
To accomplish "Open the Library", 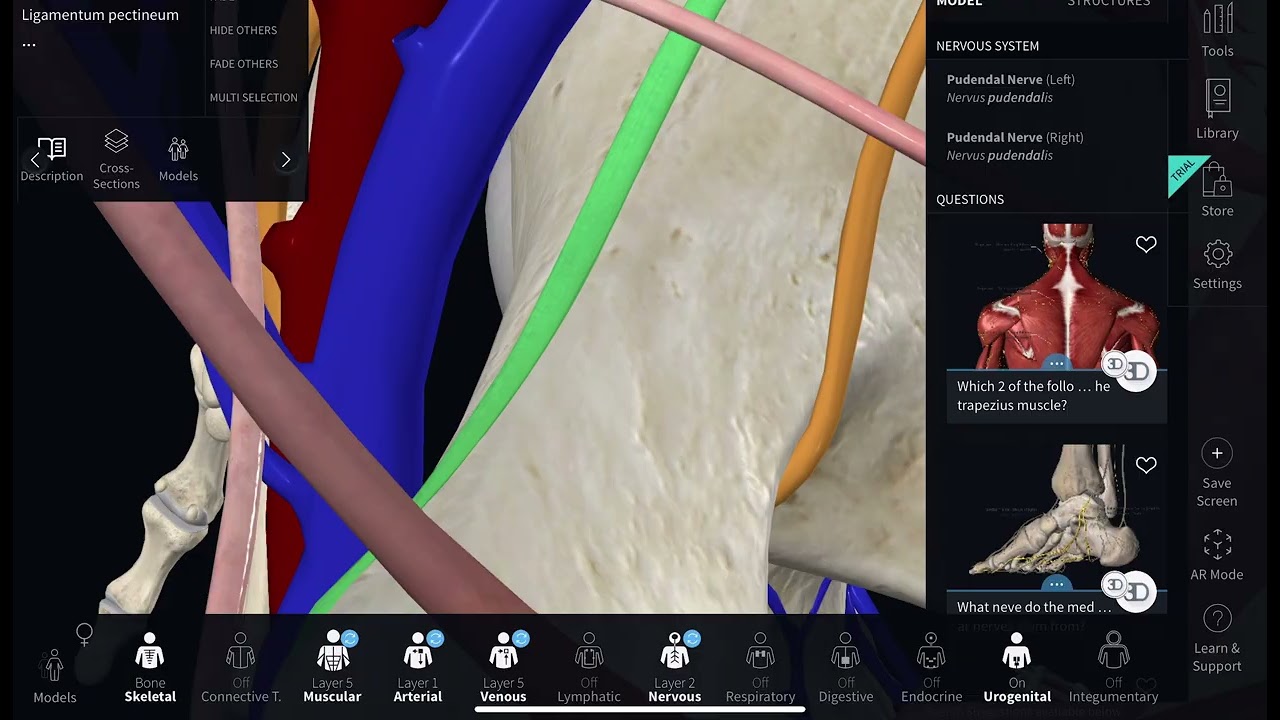I will [1217, 111].
